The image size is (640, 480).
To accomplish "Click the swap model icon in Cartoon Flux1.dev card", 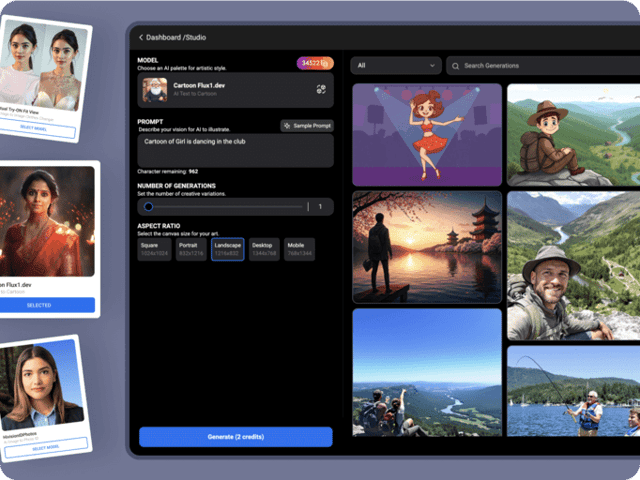I will coord(321,89).
